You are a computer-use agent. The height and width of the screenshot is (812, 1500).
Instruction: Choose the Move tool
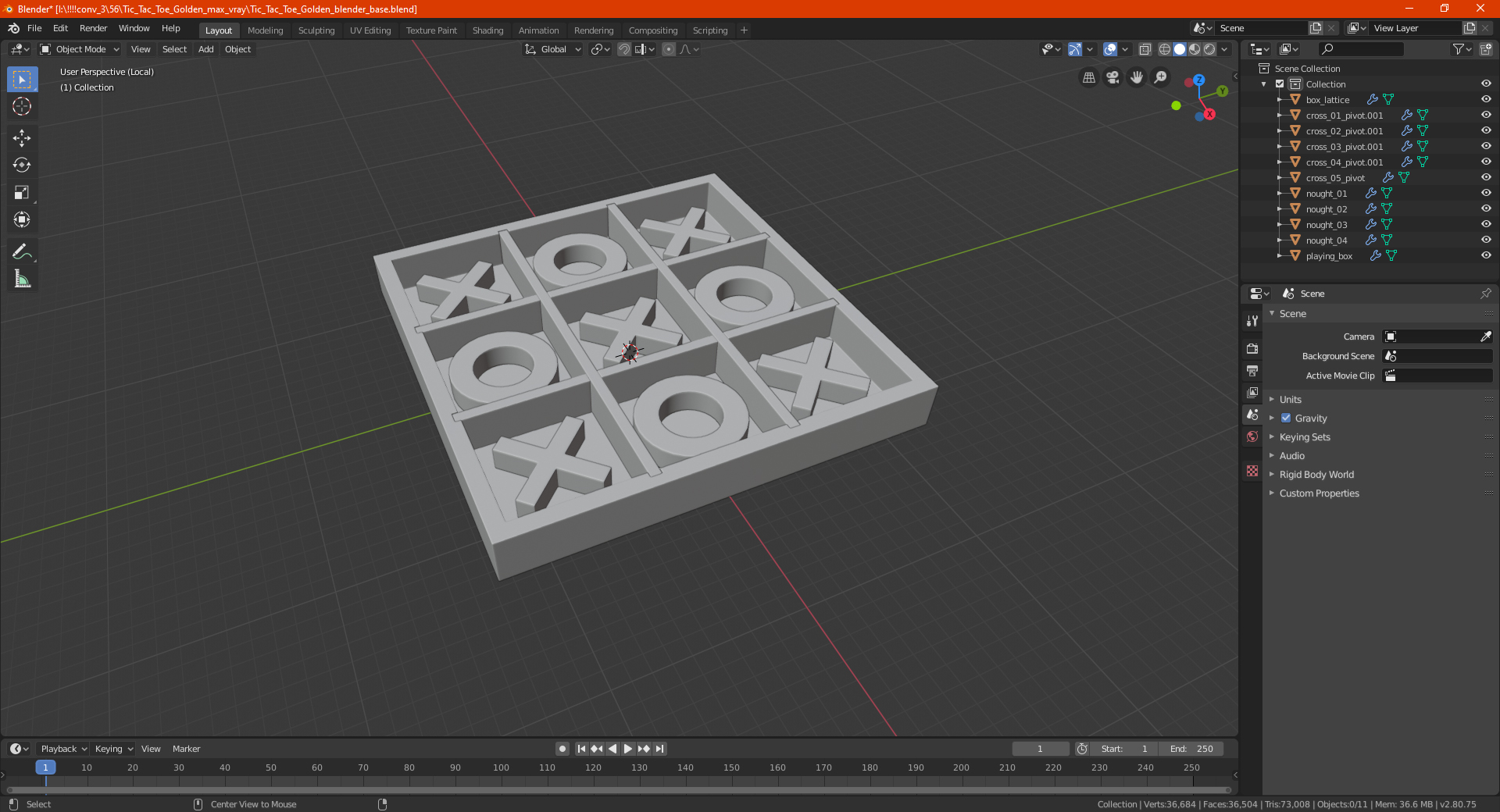(22, 138)
